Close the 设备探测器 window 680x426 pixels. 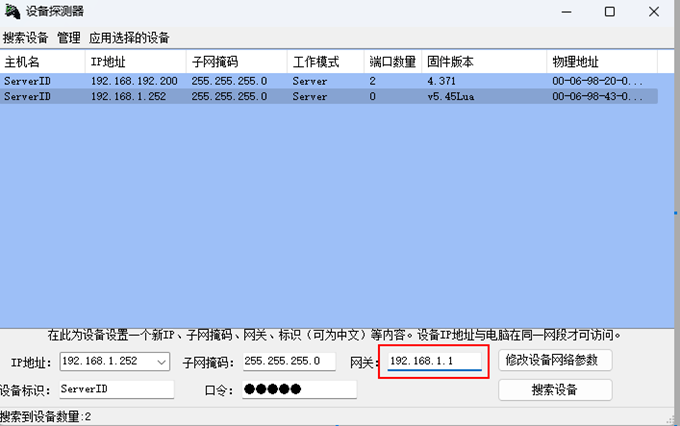pyautogui.click(x=654, y=12)
